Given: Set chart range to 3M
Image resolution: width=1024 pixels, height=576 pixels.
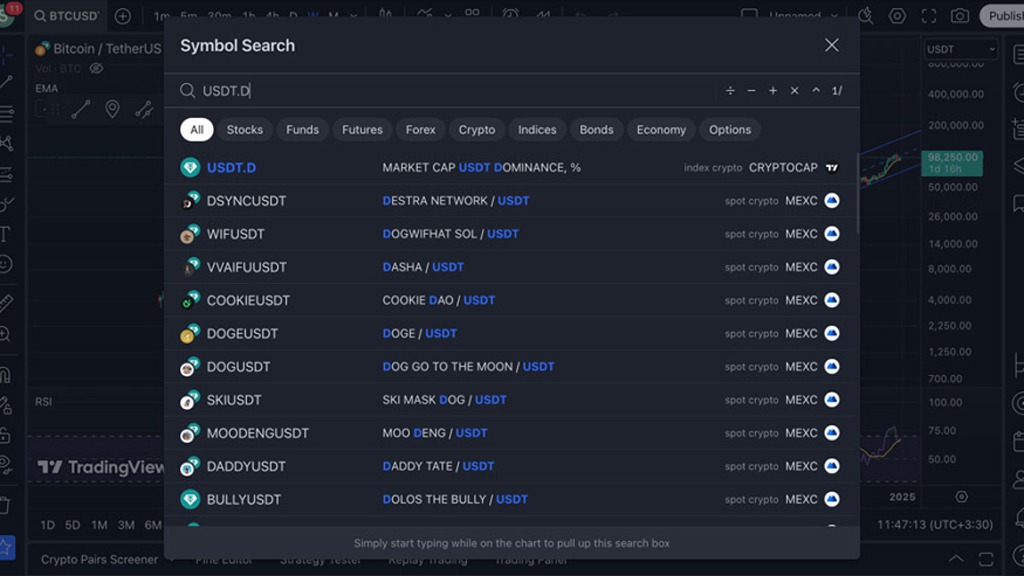Looking at the screenshot, I should click(x=126, y=525).
